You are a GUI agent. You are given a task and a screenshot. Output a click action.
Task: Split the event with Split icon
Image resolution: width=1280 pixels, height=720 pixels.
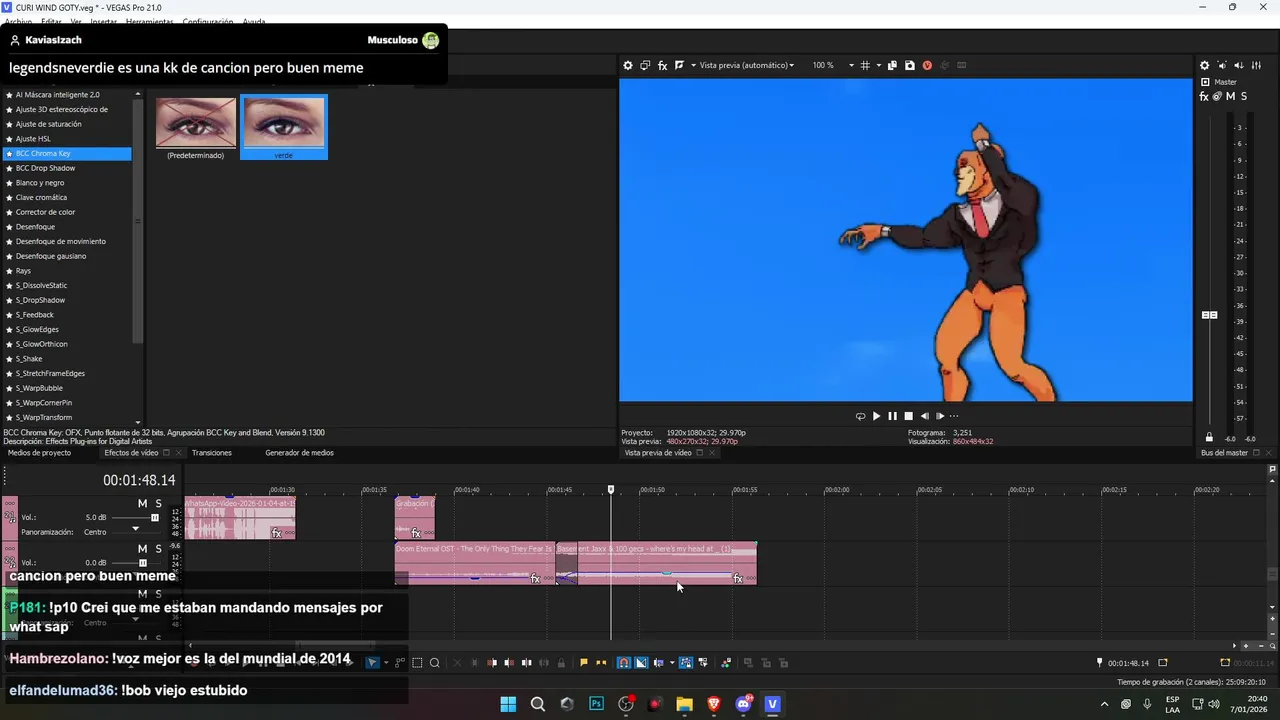[527, 662]
